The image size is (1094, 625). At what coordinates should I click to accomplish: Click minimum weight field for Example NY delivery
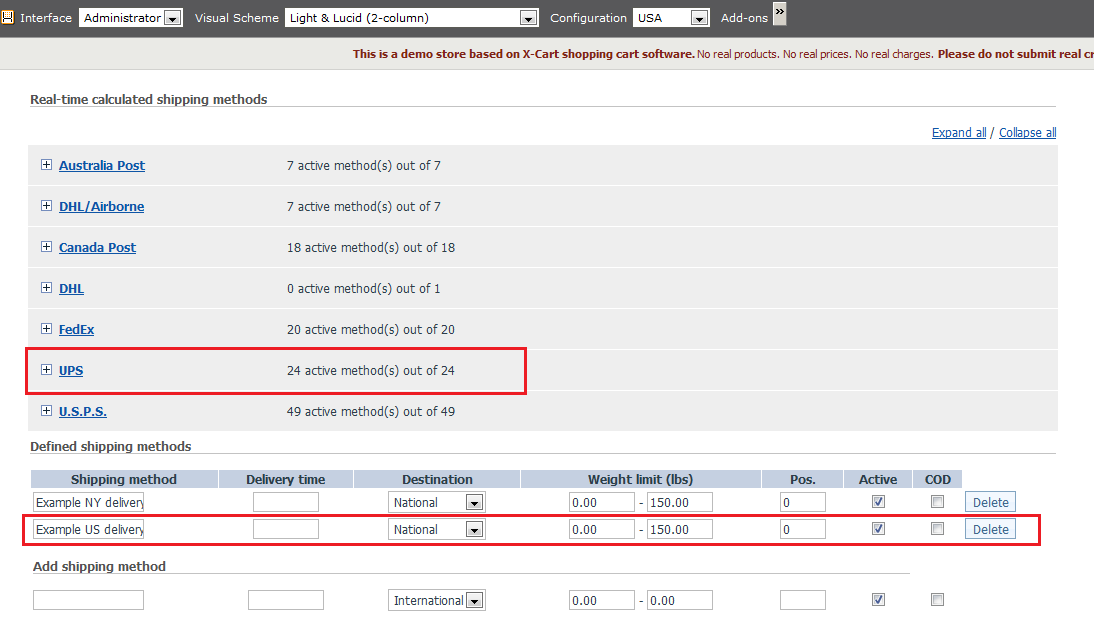pos(601,502)
